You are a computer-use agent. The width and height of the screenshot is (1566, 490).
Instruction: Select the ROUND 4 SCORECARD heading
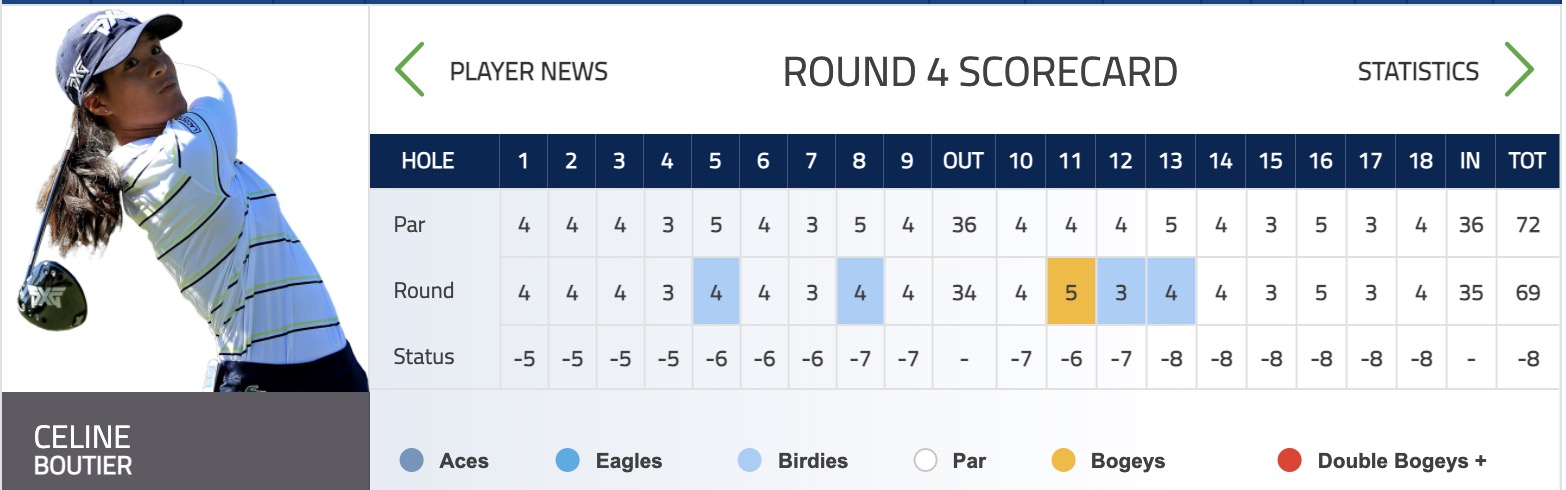(980, 72)
